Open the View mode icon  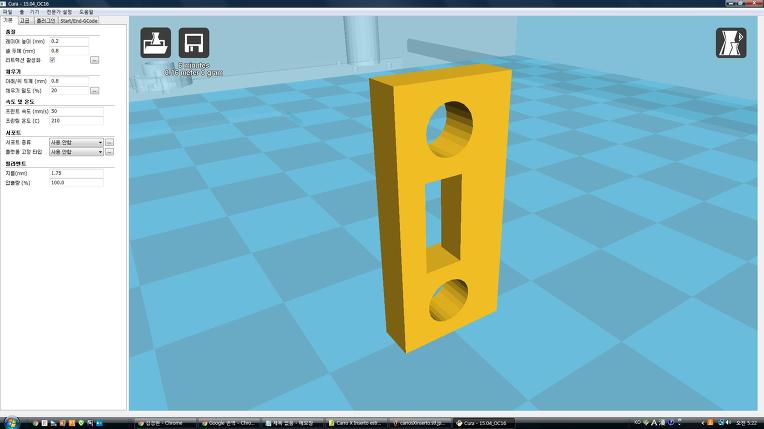coord(731,43)
